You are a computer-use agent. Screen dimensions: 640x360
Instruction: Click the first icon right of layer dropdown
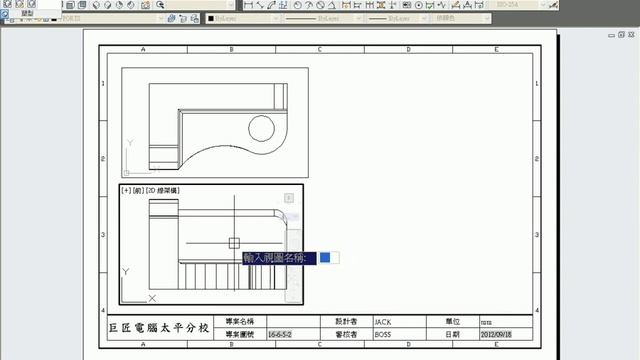(171, 18)
